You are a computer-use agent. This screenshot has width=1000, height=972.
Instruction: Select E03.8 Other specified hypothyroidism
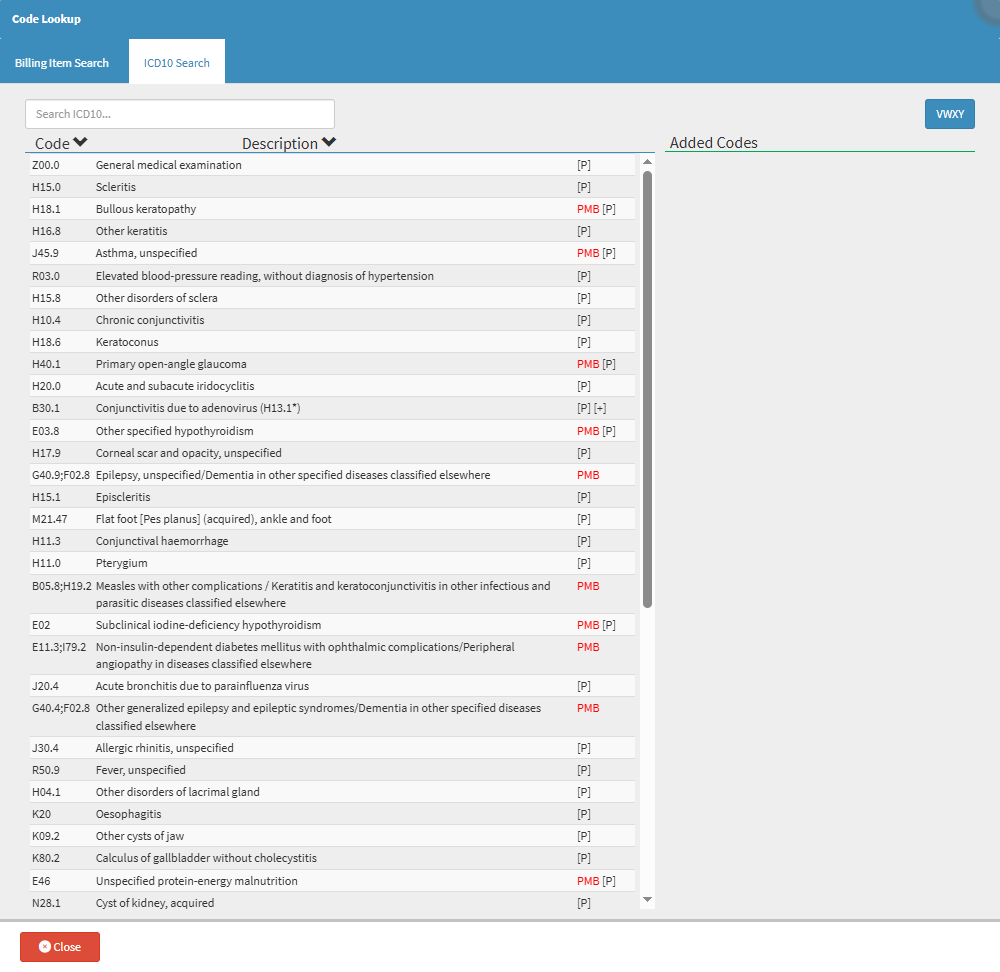coord(332,431)
